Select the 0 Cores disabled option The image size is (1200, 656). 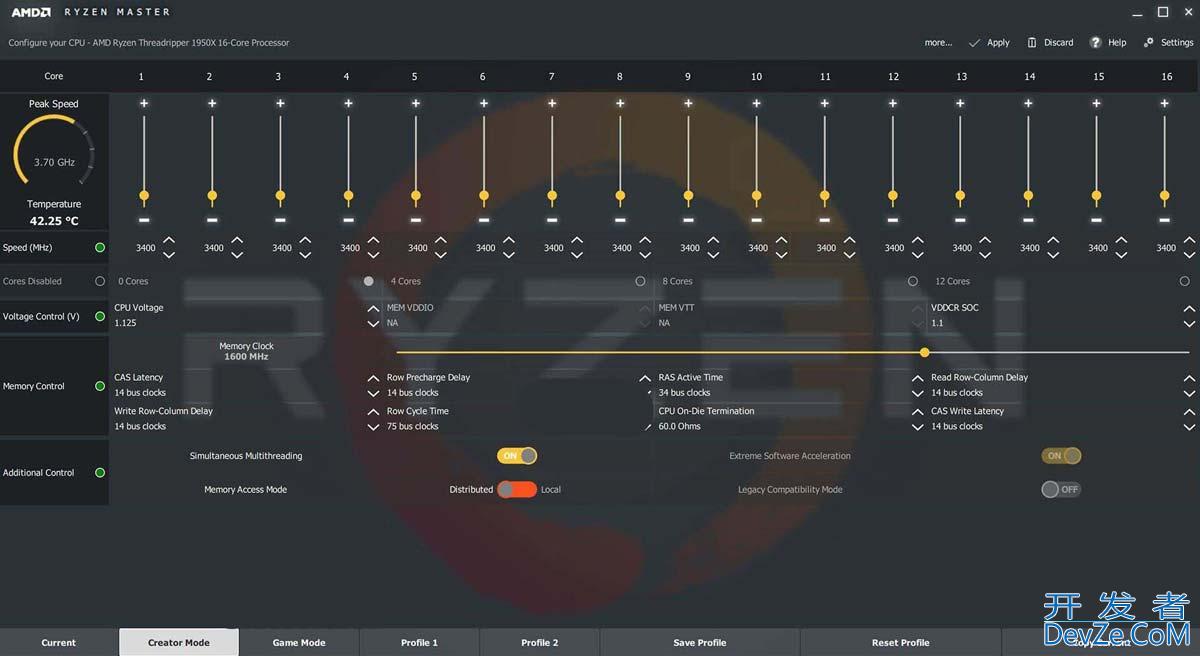tap(369, 281)
